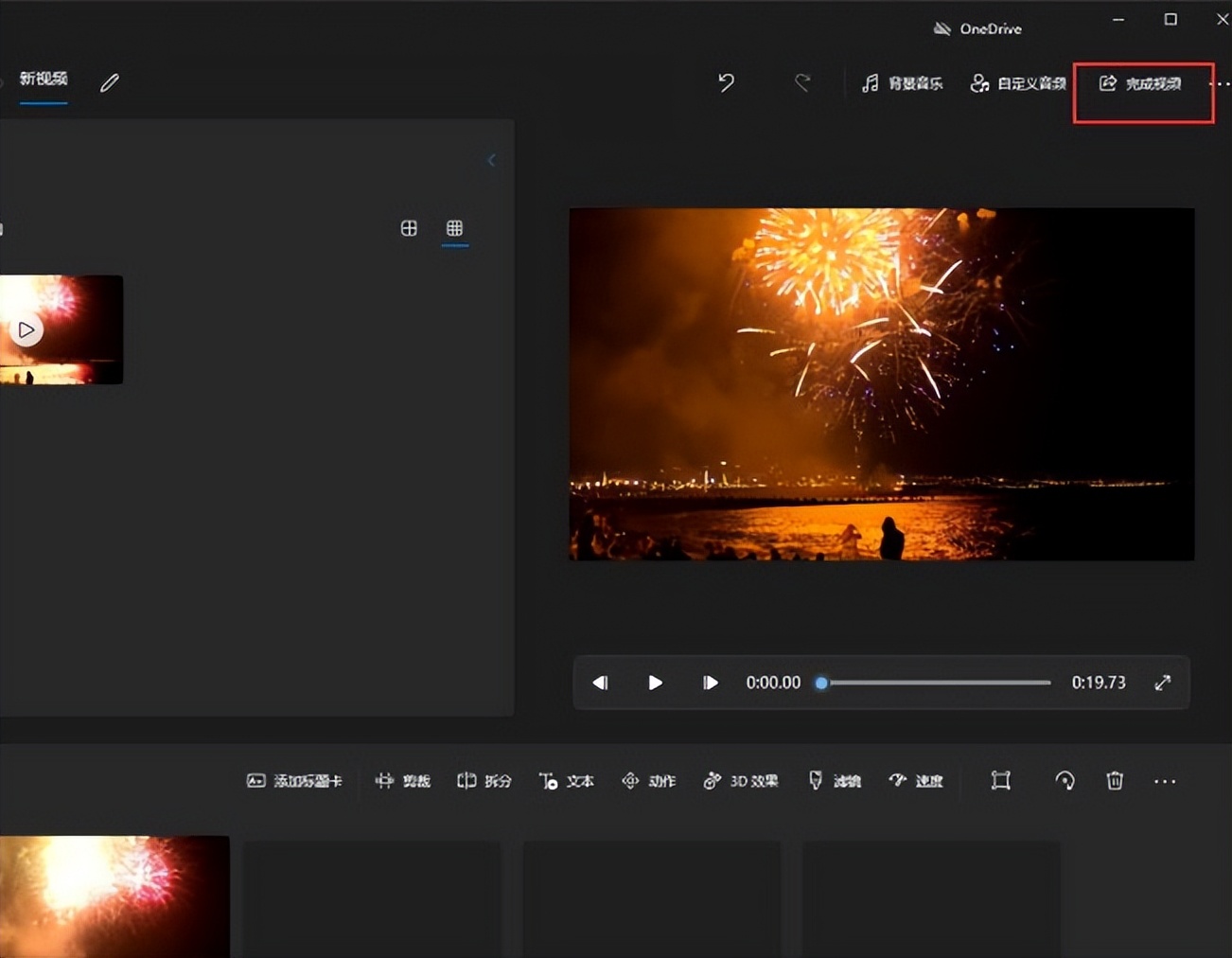Play the video preview
The height and width of the screenshot is (958, 1232).
click(x=655, y=683)
